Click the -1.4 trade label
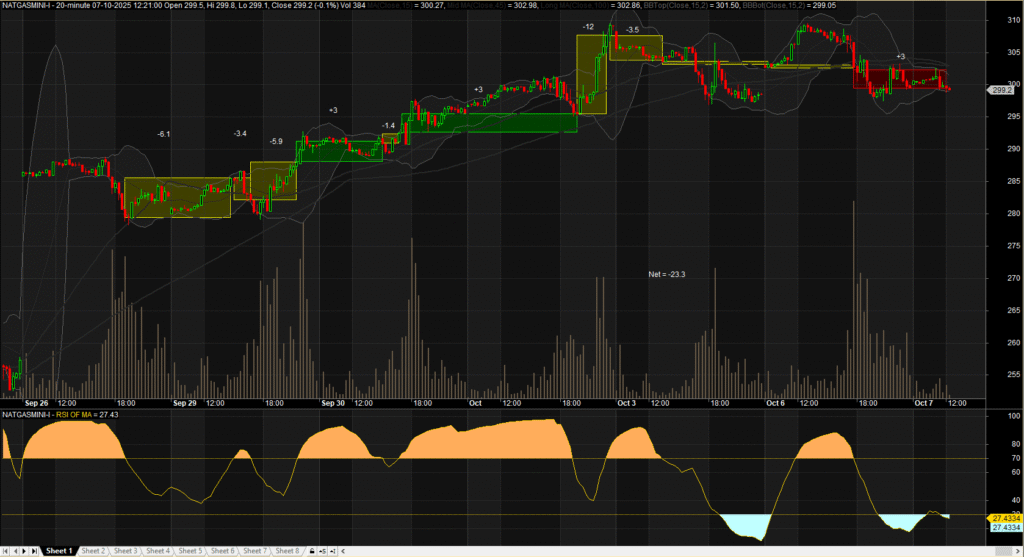 388,125
